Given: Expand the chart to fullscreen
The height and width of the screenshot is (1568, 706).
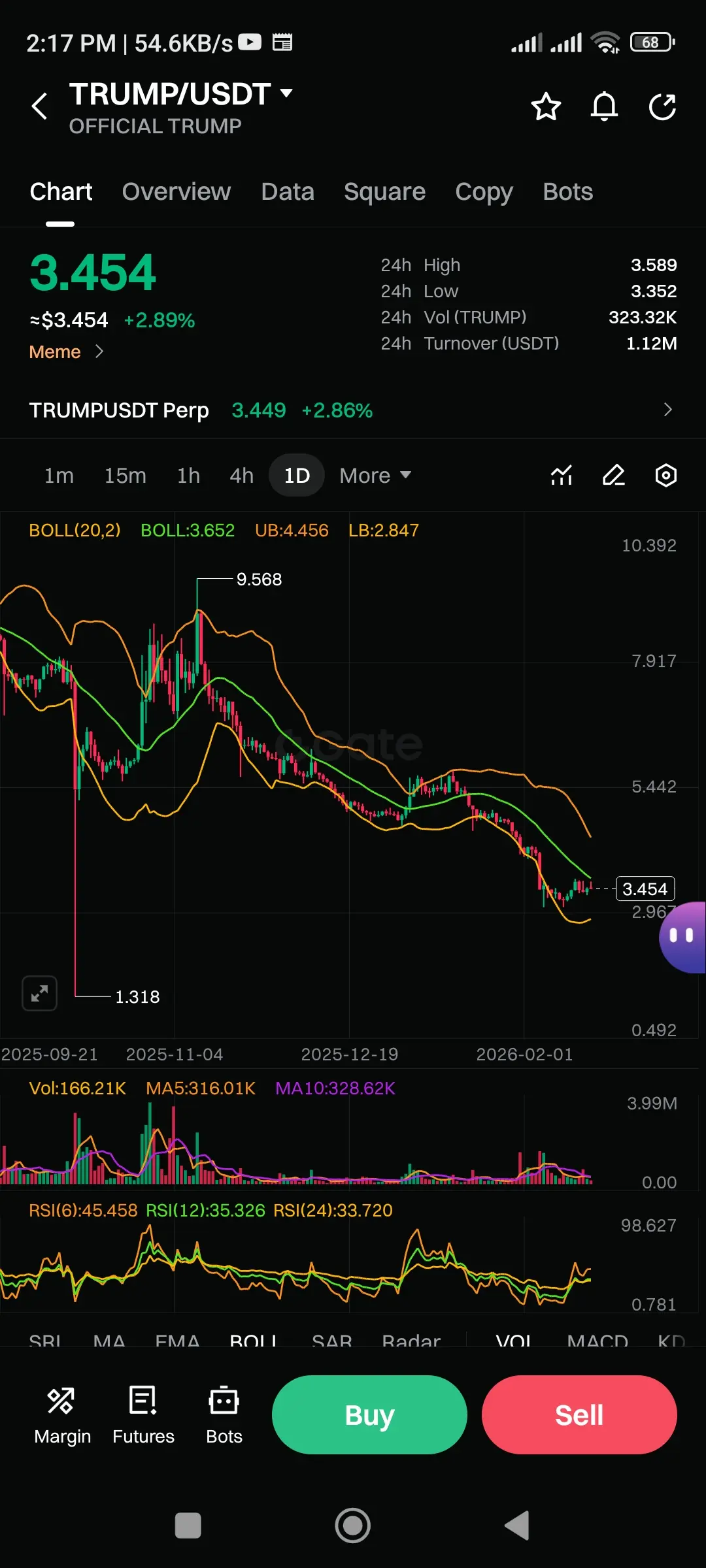Looking at the screenshot, I should click(39, 994).
